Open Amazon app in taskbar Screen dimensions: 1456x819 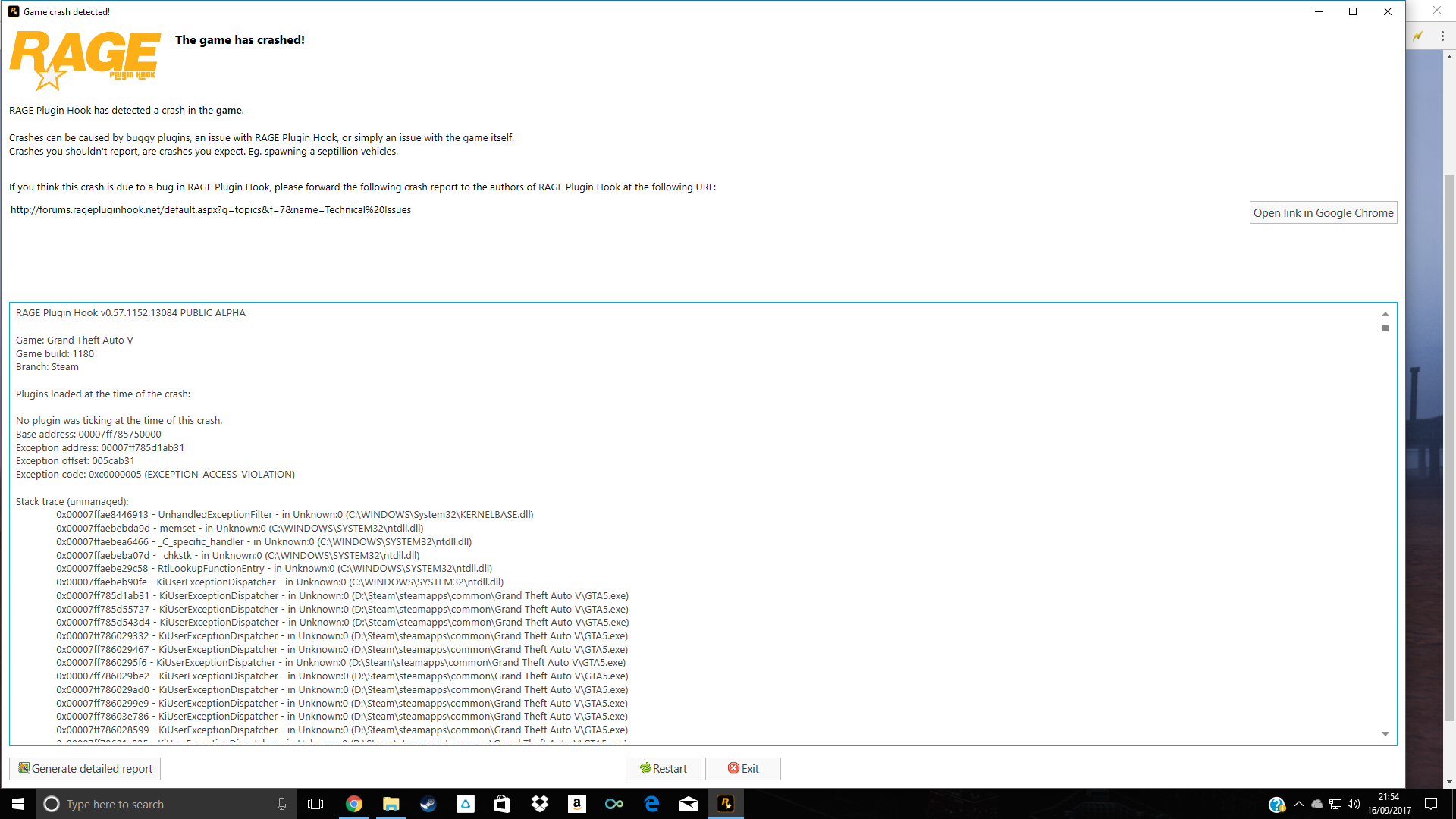(x=577, y=804)
